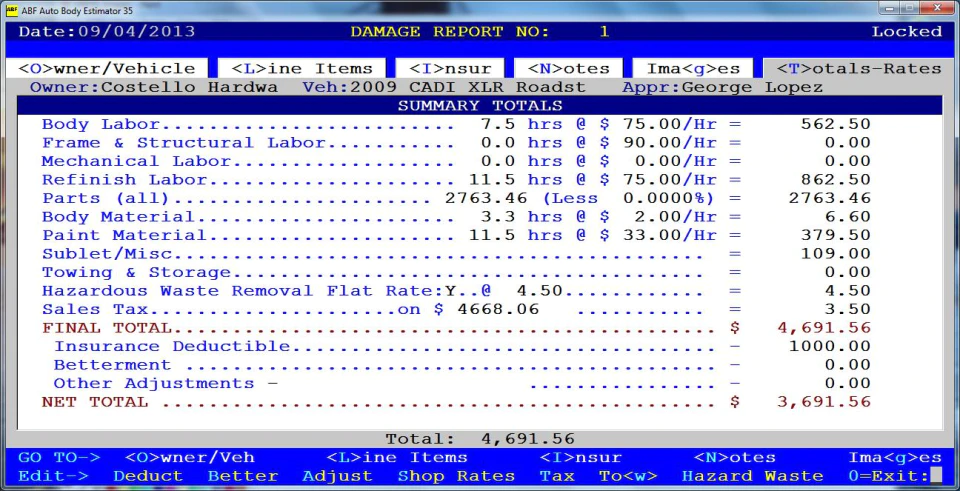Image resolution: width=960 pixels, height=491 pixels.
Task: Click the Total 4,691.56 status line
Action: pyautogui.click(x=480, y=439)
